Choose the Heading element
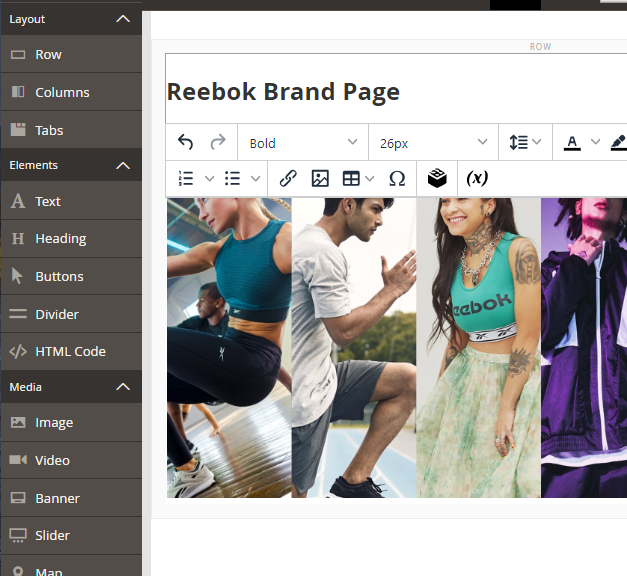The height and width of the screenshot is (576, 627). click(71, 238)
